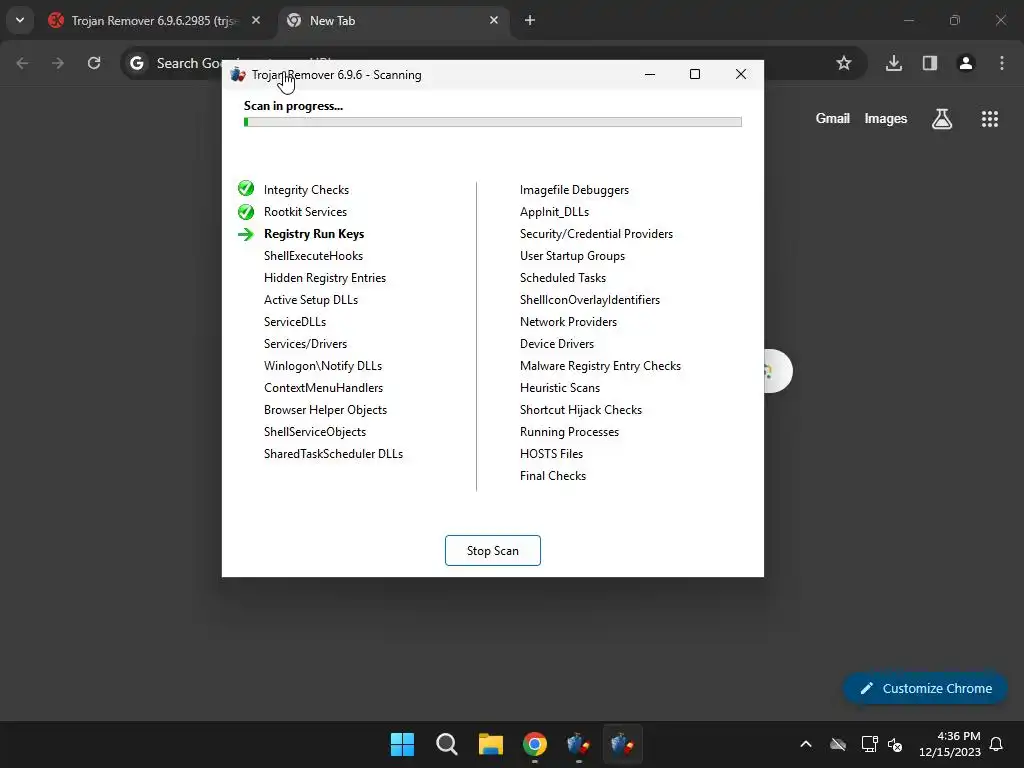The height and width of the screenshot is (768, 1024).
Task: Open Chrome tab search dropdown arrow
Action: pyautogui.click(x=20, y=20)
